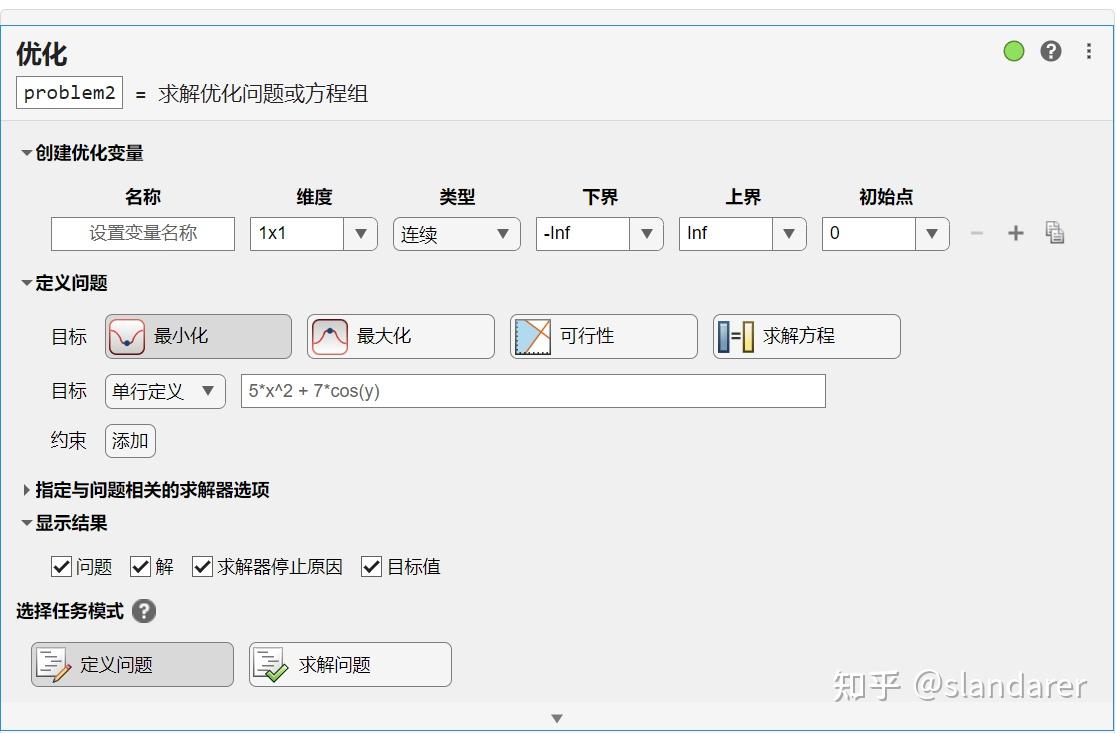Select the 最小化 objective icon
This screenshot has width=1116, height=733.
click(197, 336)
